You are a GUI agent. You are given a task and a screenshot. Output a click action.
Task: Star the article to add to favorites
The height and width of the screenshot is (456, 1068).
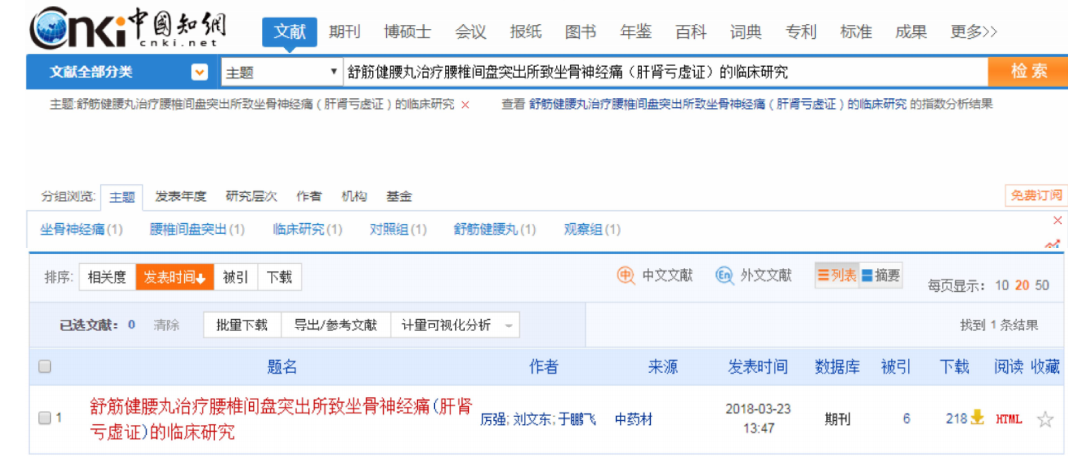coord(1045,419)
